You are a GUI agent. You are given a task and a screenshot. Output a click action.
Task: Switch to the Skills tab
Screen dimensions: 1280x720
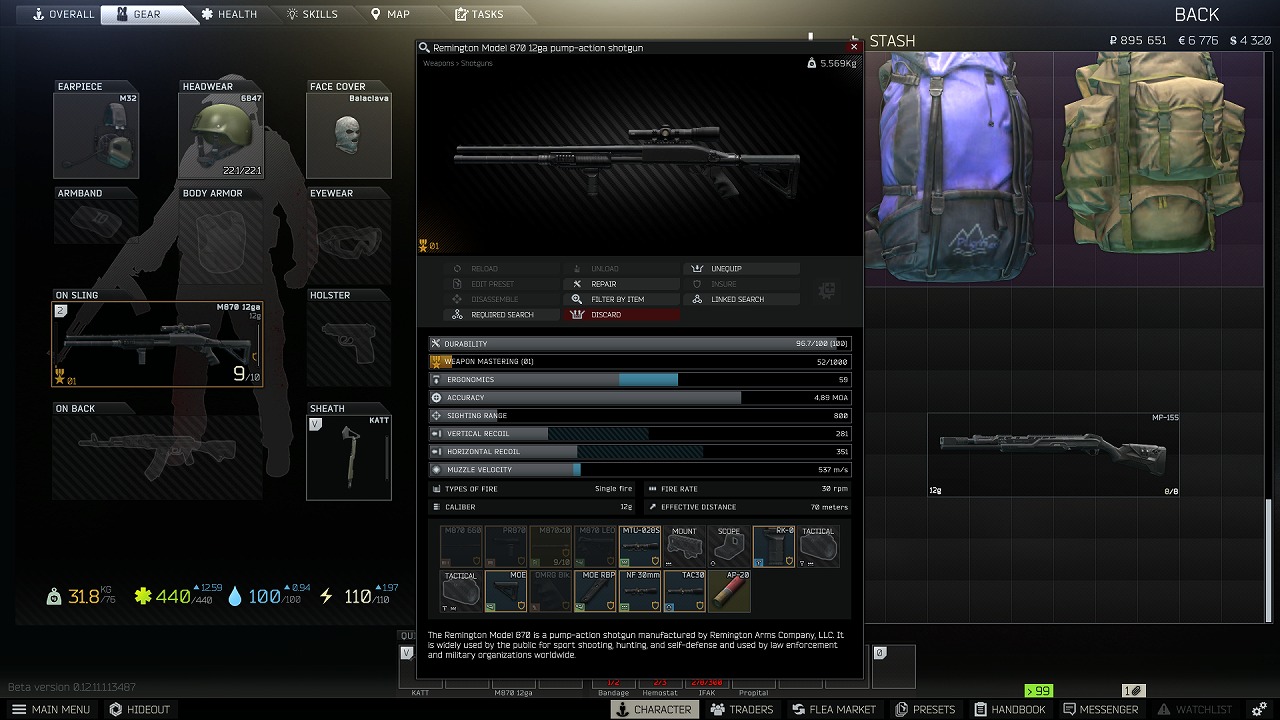[x=312, y=14]
